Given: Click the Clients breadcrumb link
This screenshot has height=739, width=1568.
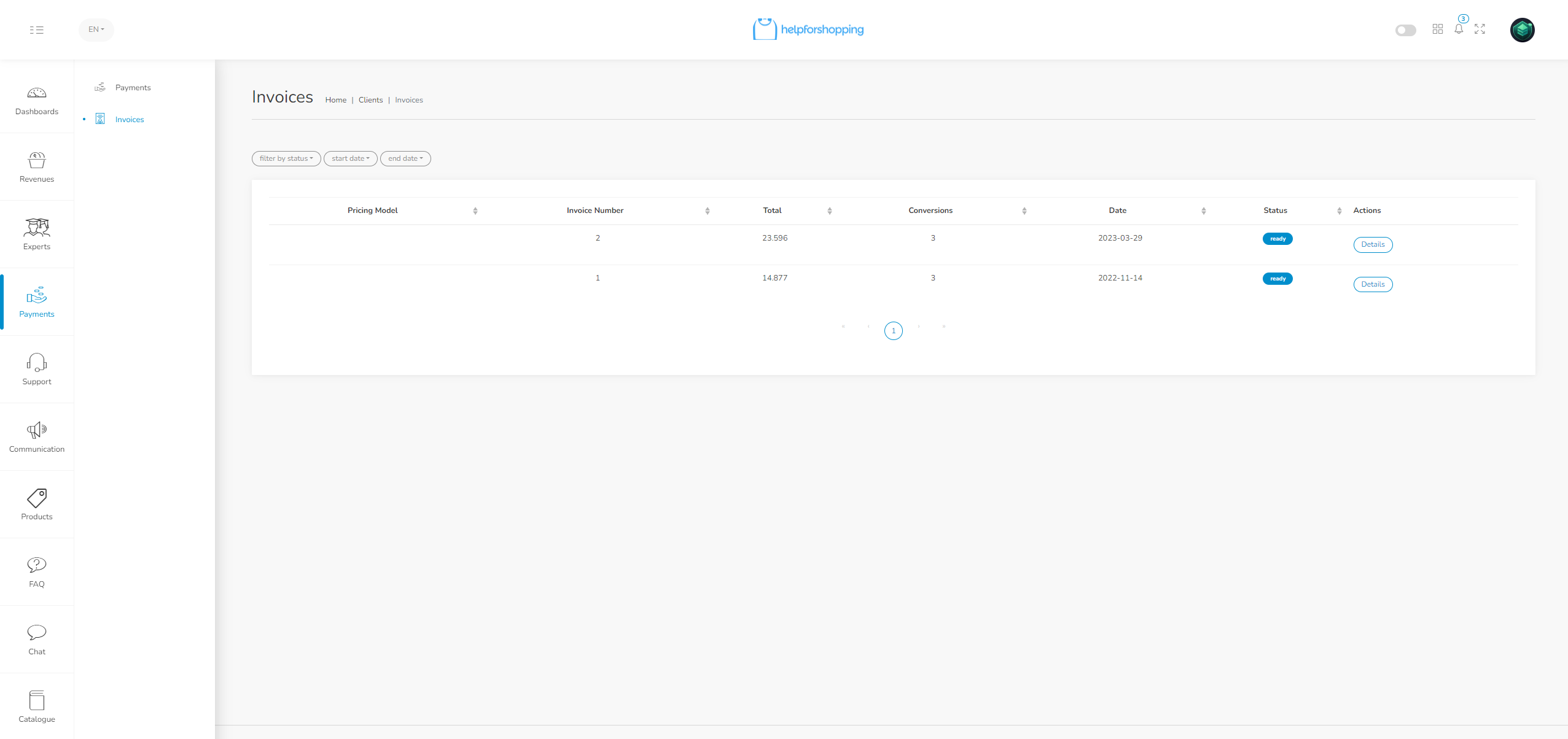Looking at the screenshot, I should click(370, 100).
